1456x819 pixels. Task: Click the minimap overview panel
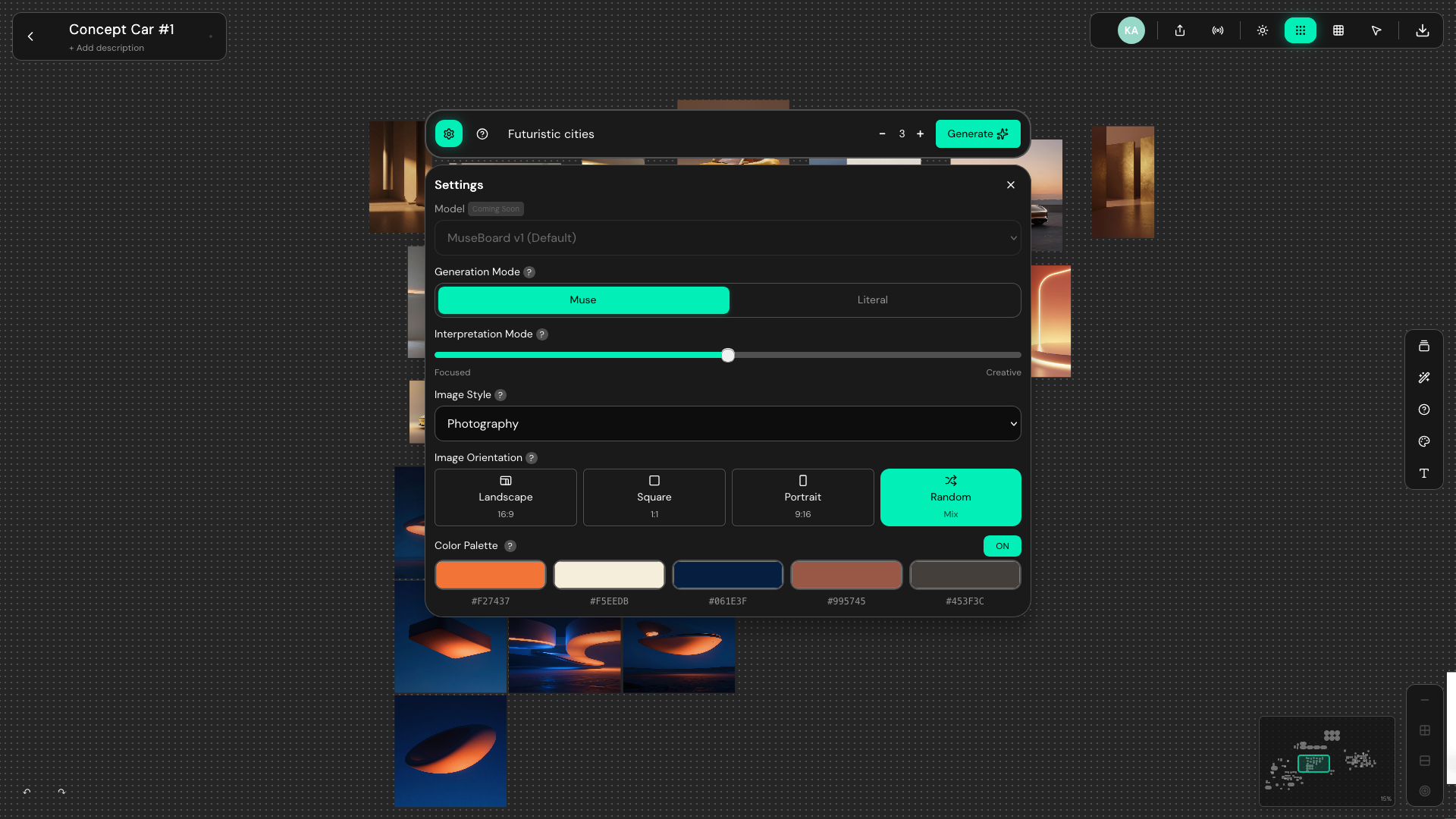pos(1327,761)
